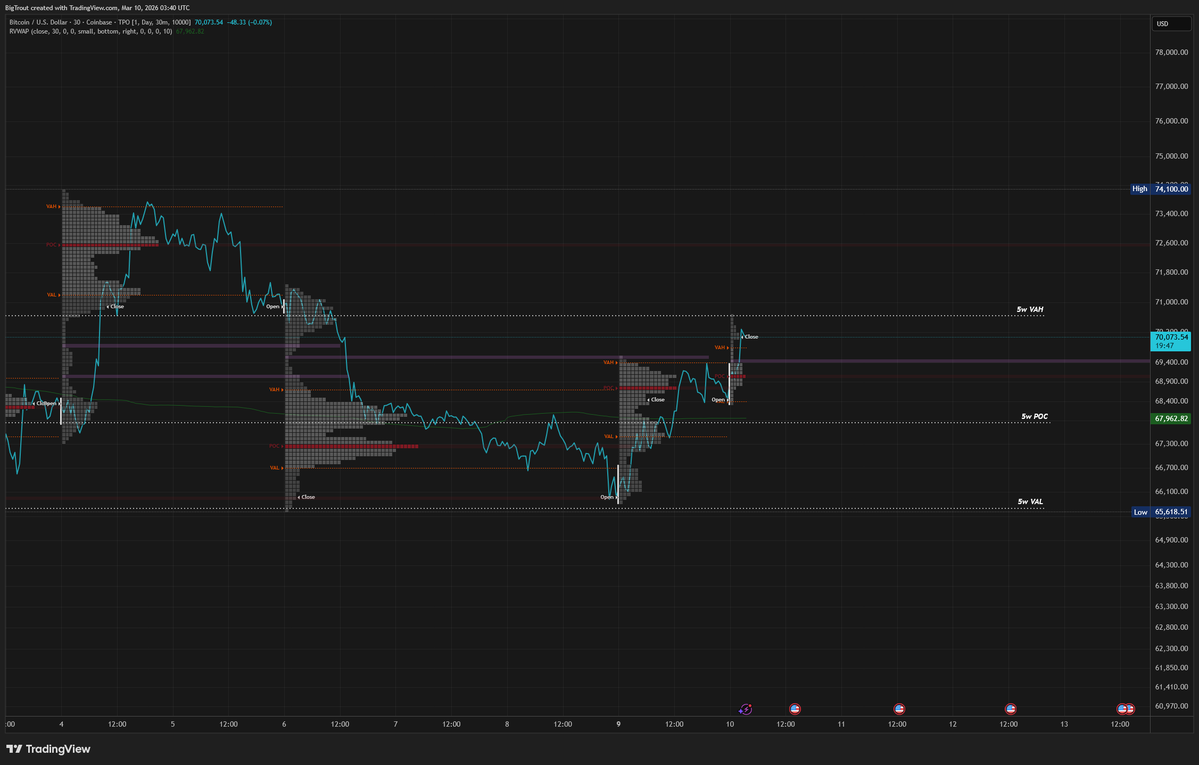
Task: Click day 4 on the time axis
Action: [x=61, y=724]
